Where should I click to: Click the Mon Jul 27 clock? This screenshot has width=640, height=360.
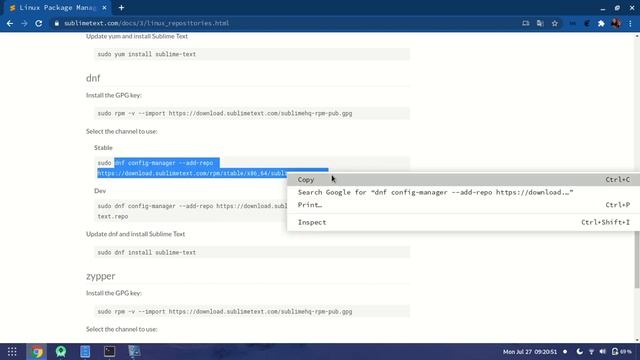pyautogui.click(x=530, y=352)
